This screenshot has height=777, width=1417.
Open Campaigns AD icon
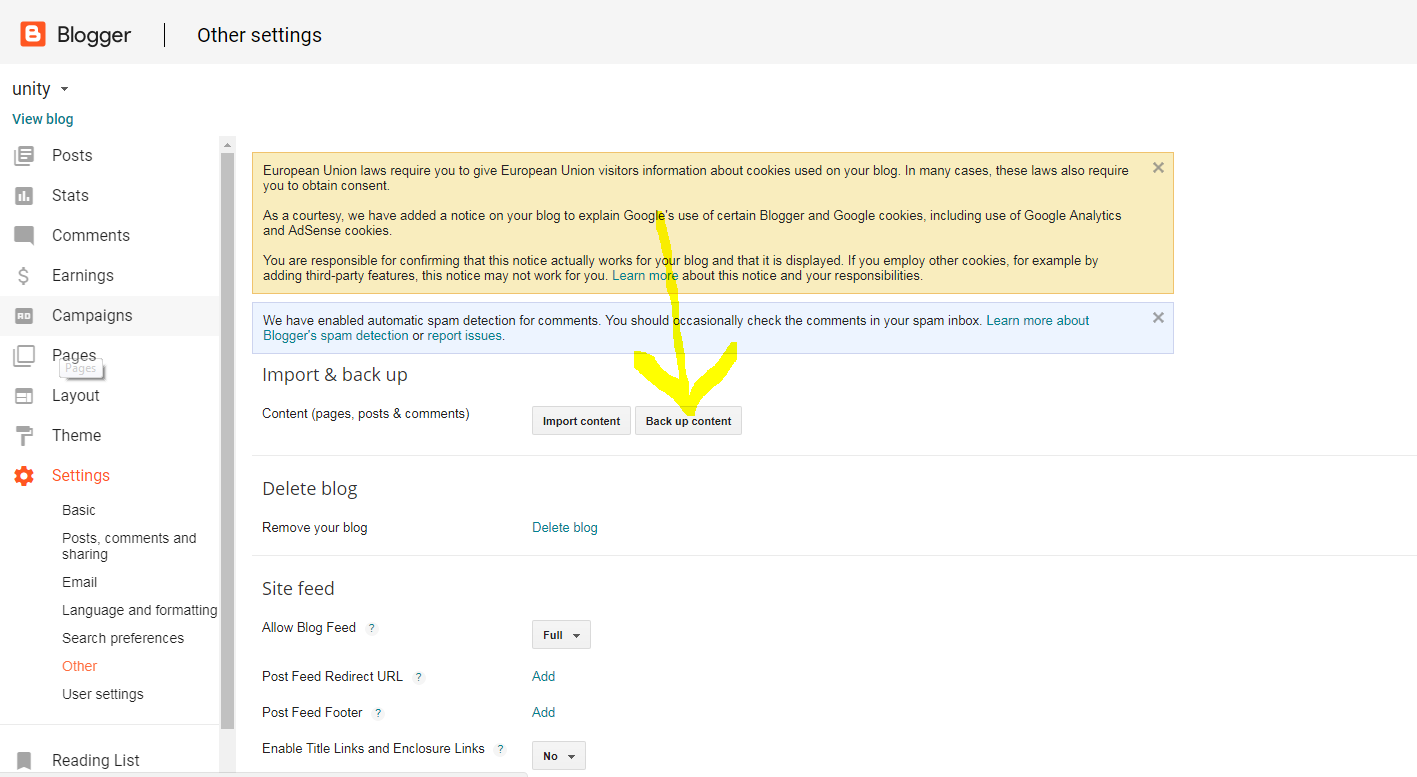tap(24, 316)
